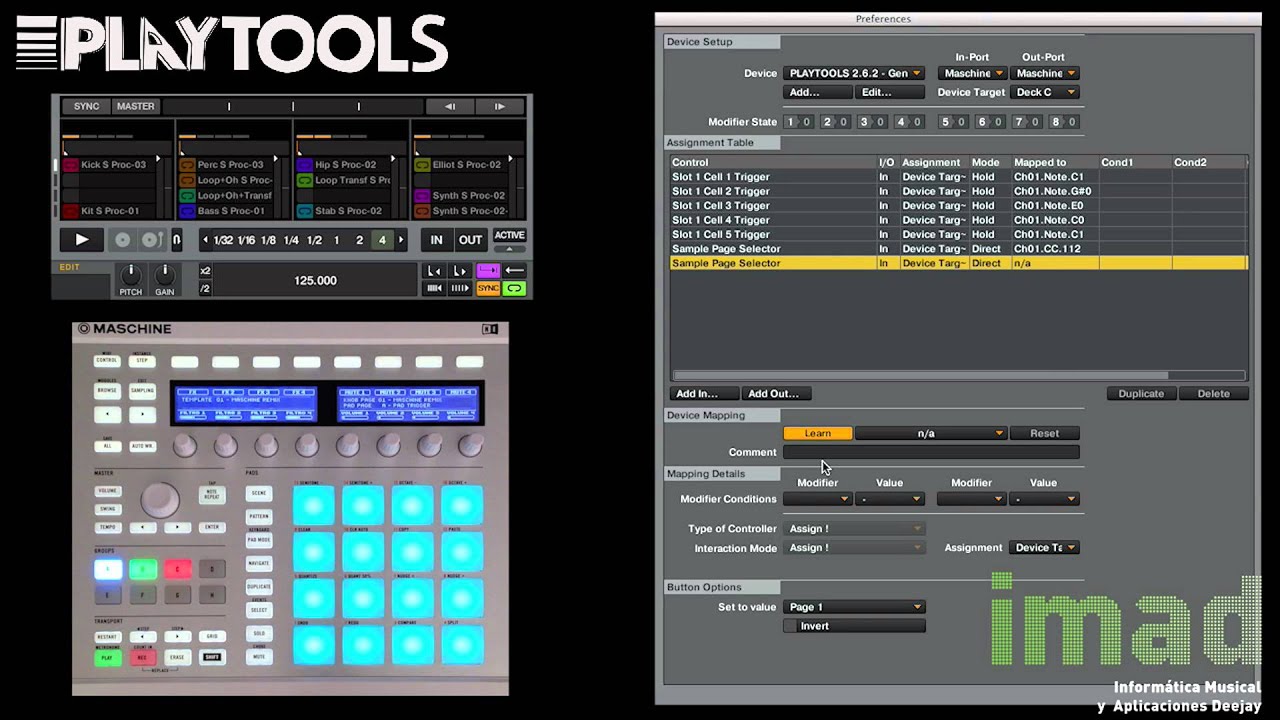Click the first cue disc icon beside play
Screen dimensions: 1280x720
click(122, 240)
